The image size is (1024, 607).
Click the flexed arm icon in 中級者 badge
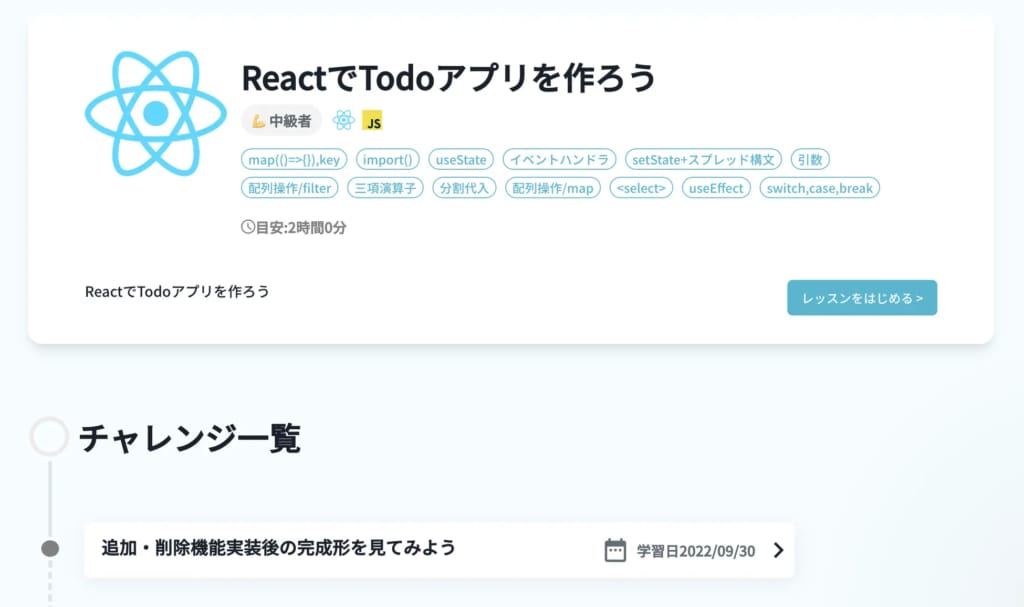tap(259, 121)
